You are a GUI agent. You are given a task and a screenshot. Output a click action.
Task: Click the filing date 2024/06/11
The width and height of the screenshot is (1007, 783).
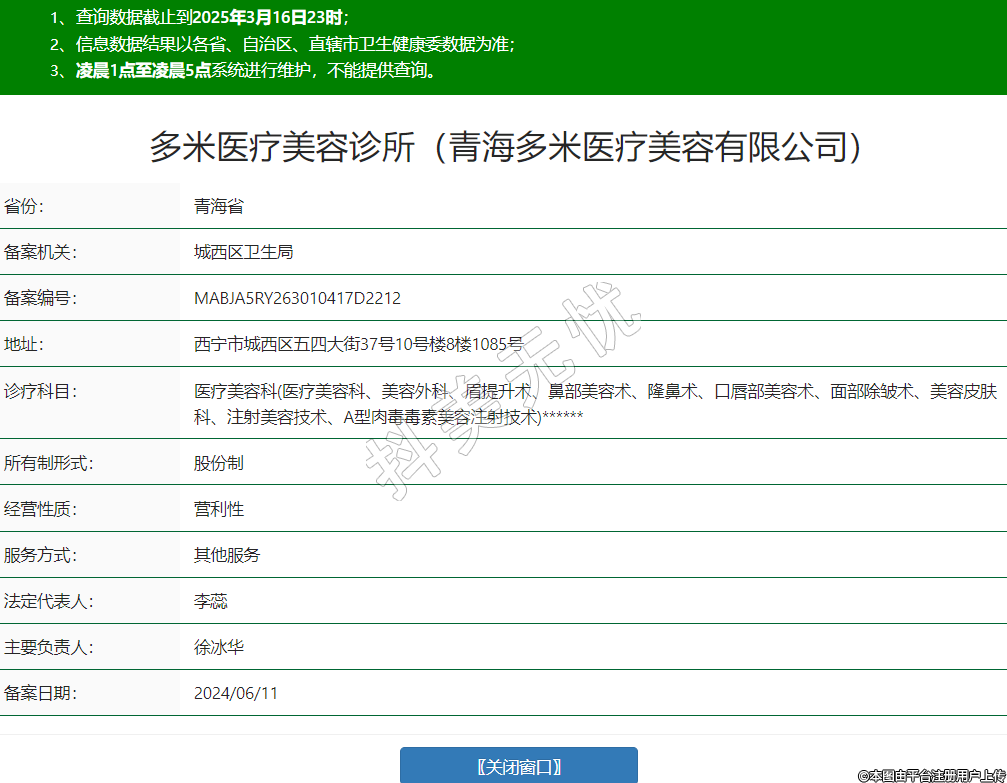[236, 693]
